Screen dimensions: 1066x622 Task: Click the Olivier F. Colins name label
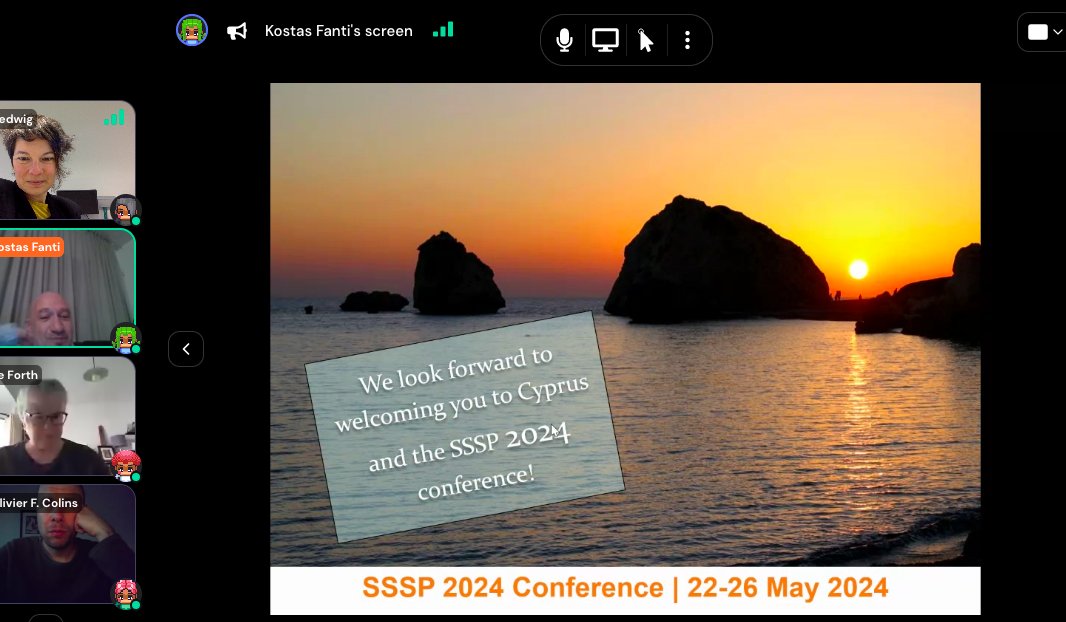40,503
